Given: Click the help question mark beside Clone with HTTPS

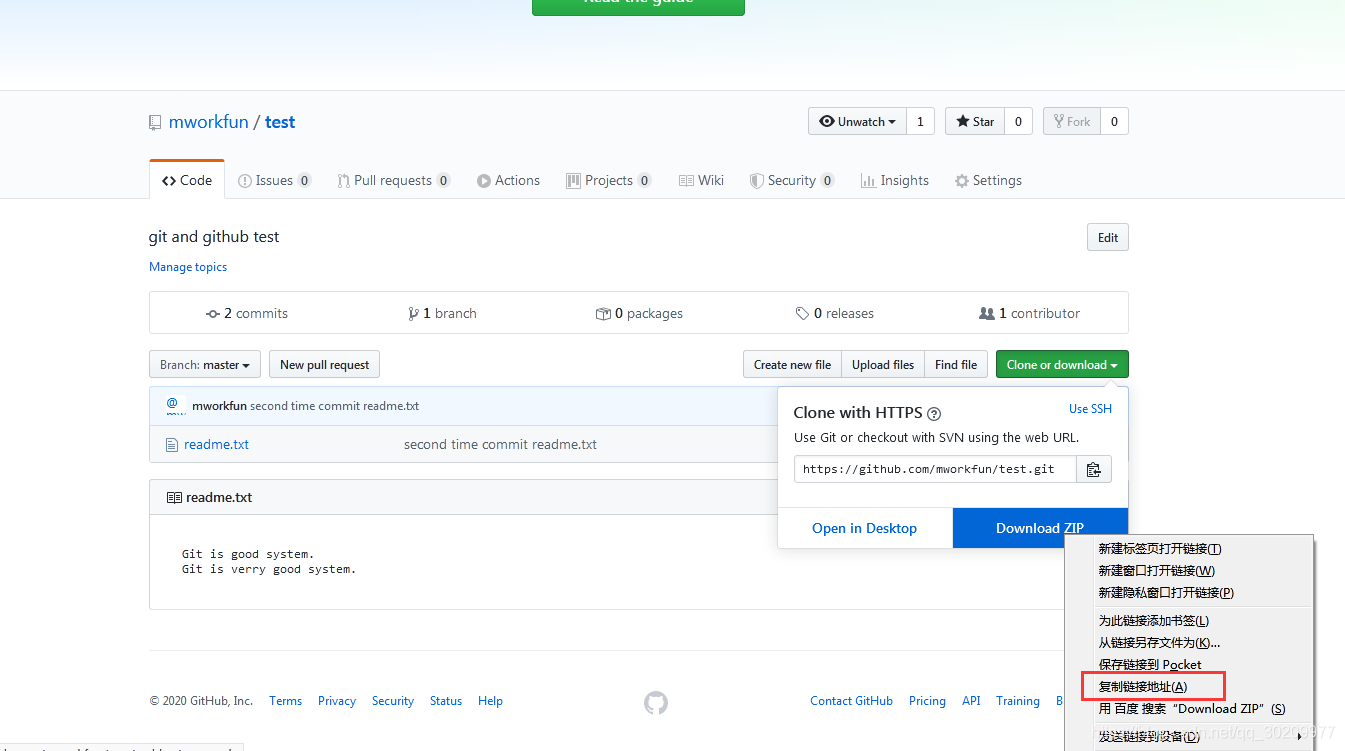Looking at the screenshot, I should [x=934, y=413].
